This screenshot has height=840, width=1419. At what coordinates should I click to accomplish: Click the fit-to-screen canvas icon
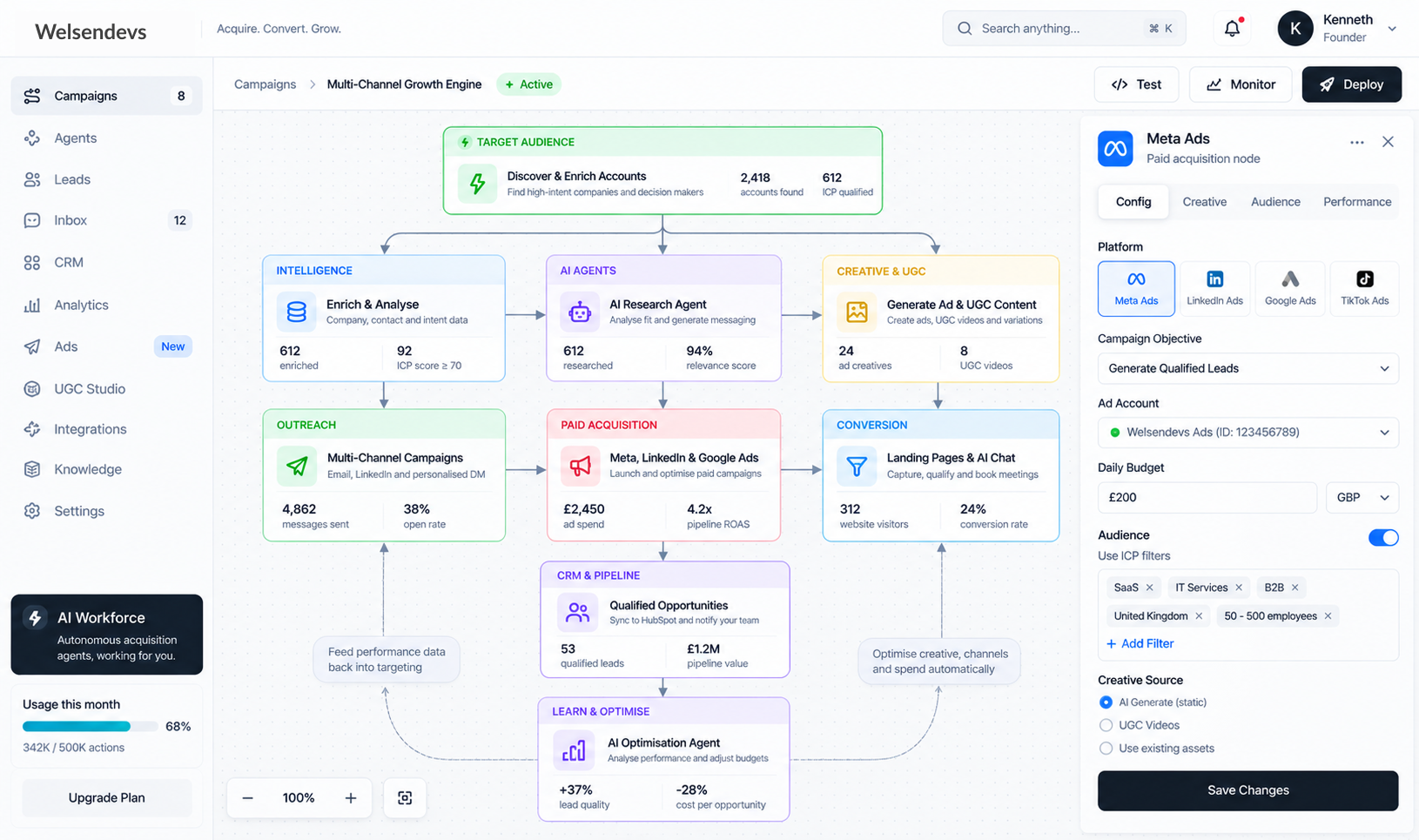pos(405,798)
